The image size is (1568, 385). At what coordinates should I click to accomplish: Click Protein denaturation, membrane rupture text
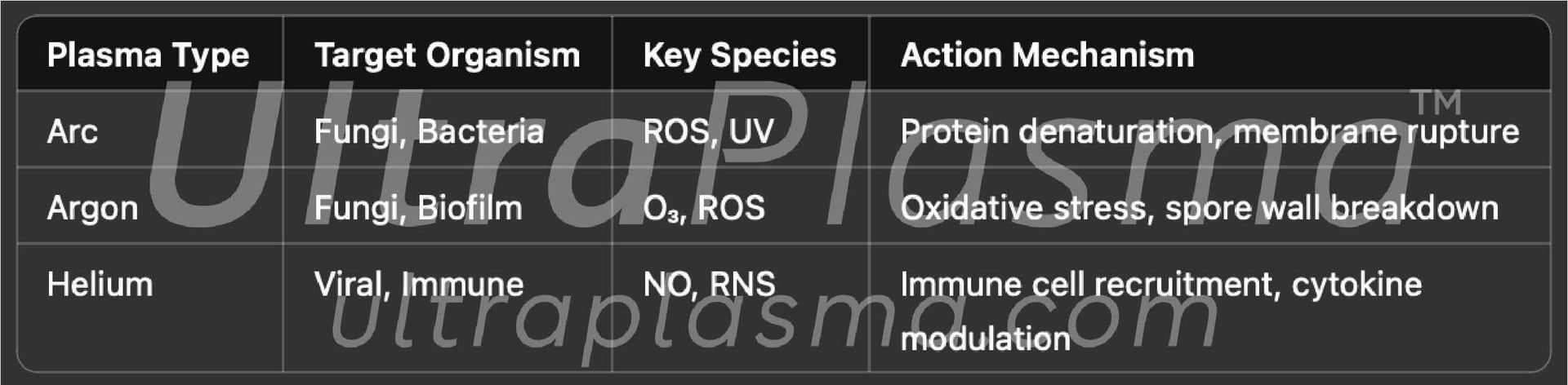pos(1209,131)
